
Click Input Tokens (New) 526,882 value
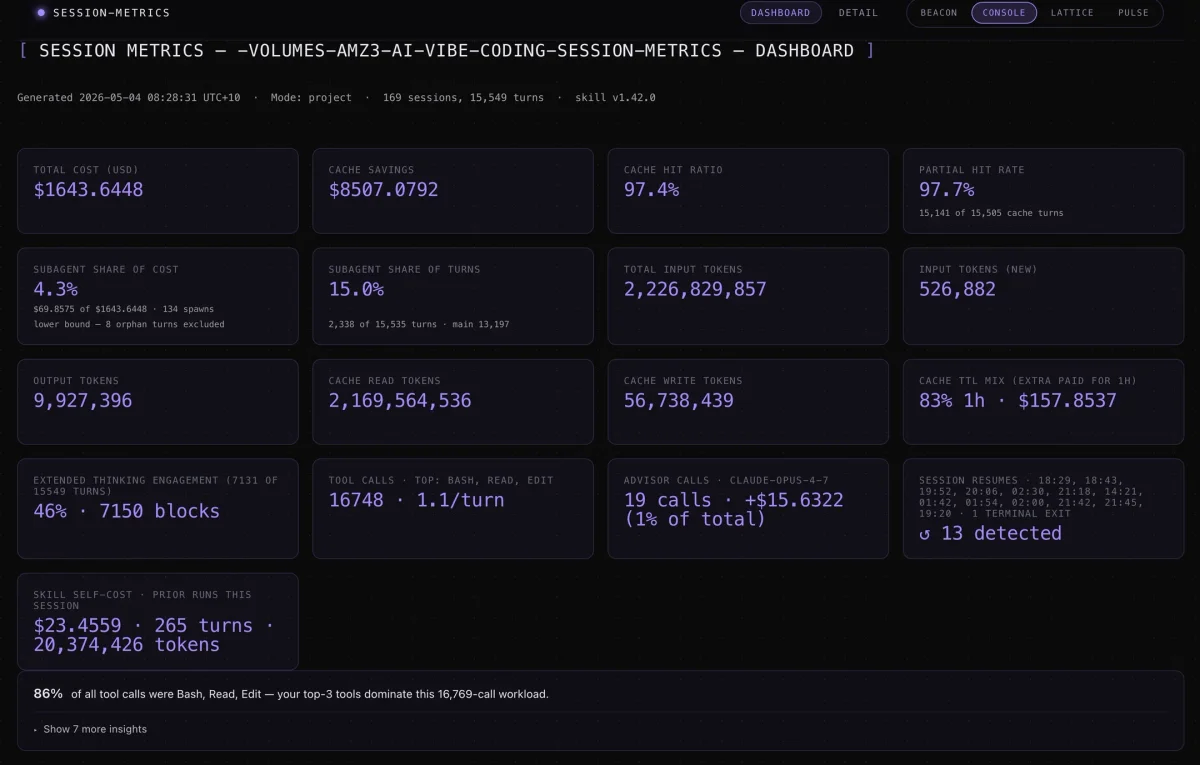coord(957,289)
